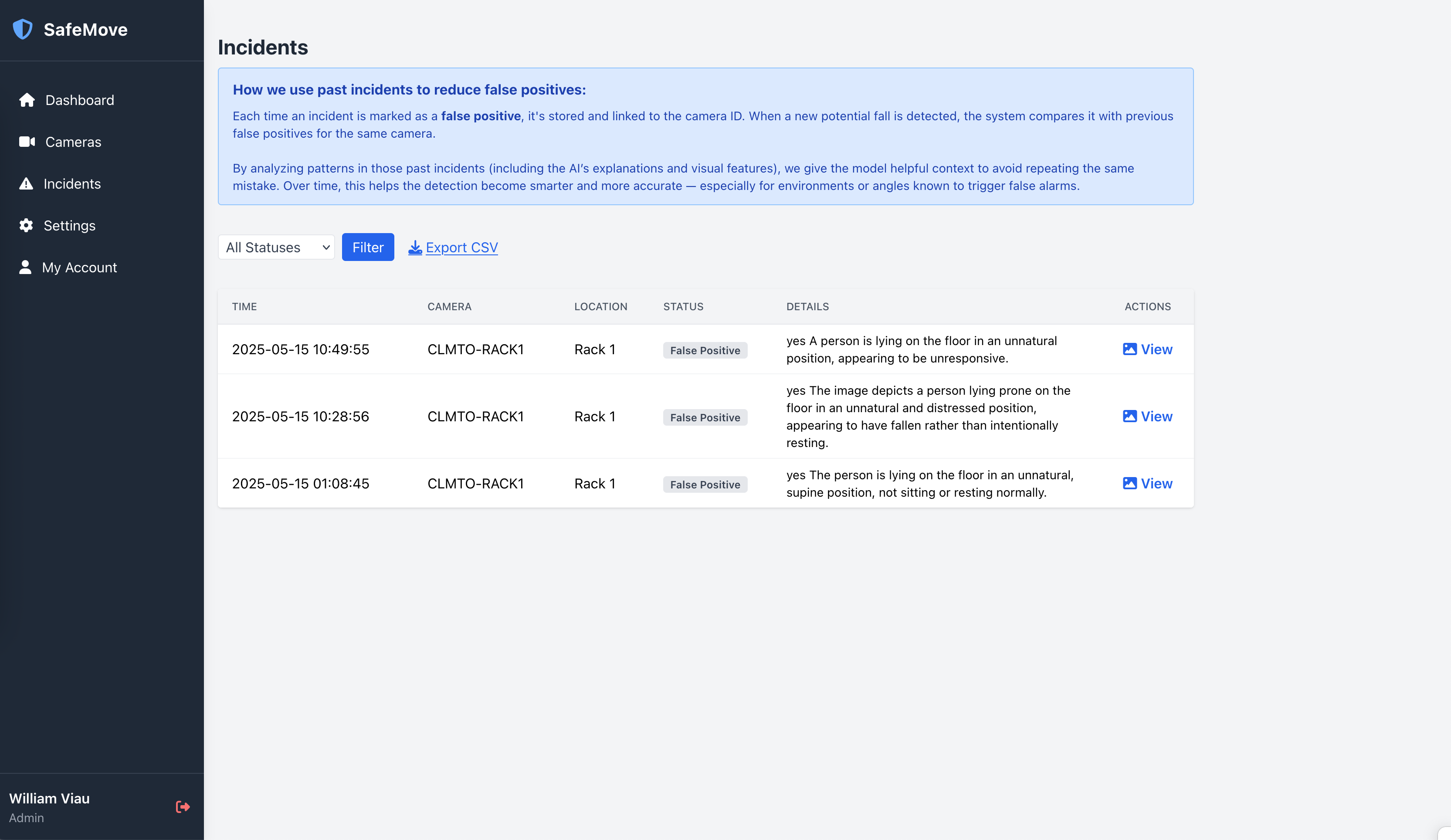Click the Cameras video icon
The height and width of the screenshot is (840, 1451).
coord(27,142)
